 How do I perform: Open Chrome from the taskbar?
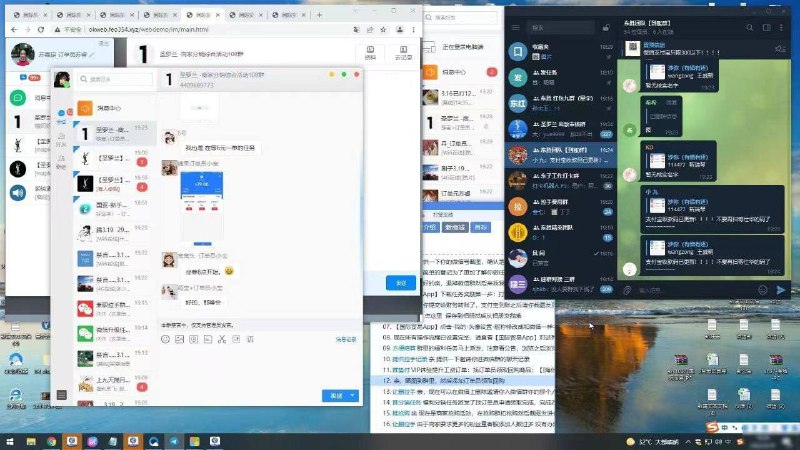pyautogui.click(x=52, y=441)
